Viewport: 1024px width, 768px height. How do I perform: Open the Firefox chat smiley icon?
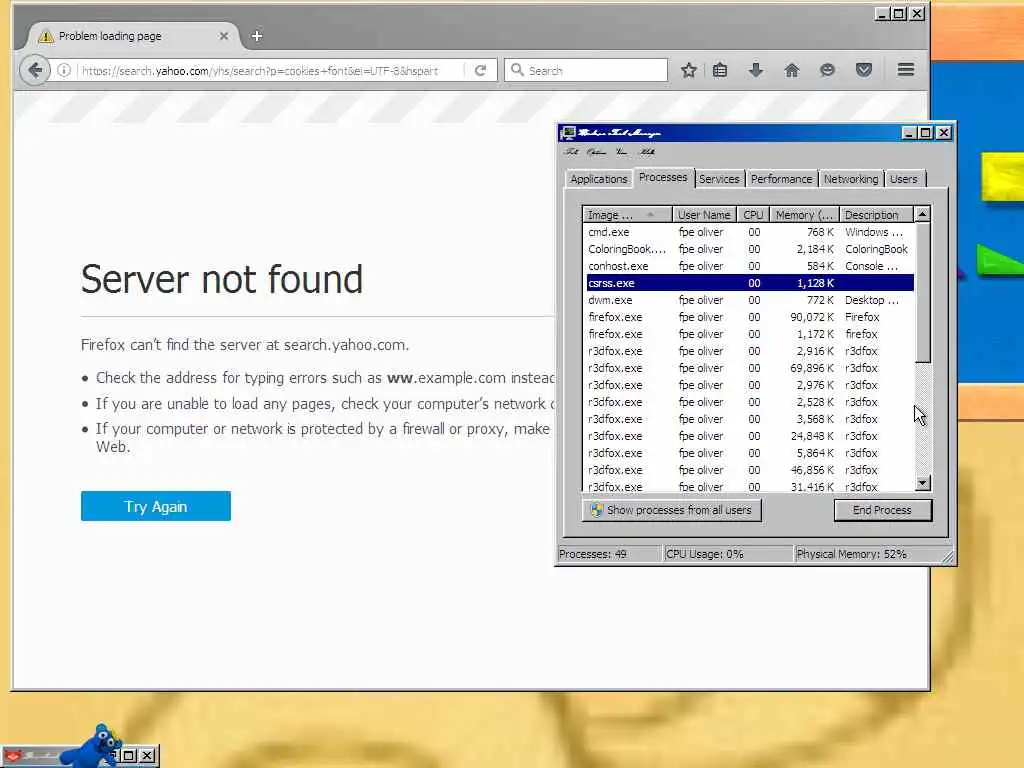tap(827, 70)
